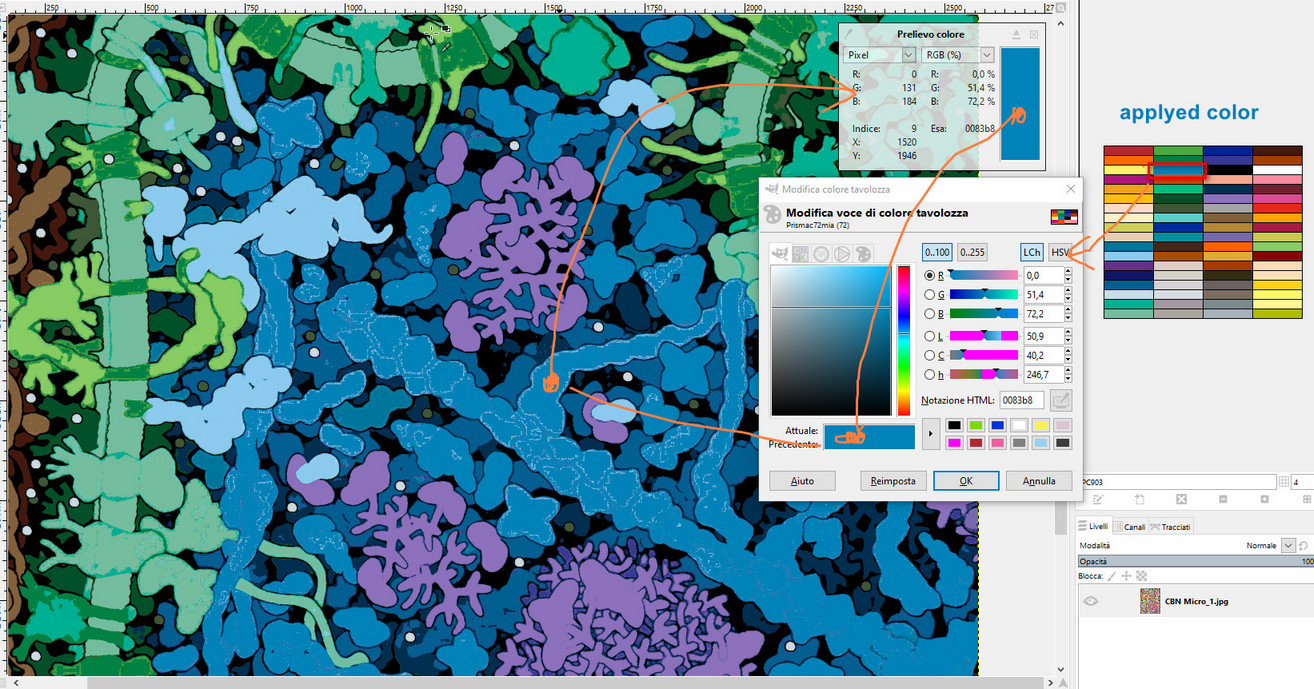Click the G value spinner arrows
The width and height of the screenshot is (1314, 689).
click(1068, 295)
